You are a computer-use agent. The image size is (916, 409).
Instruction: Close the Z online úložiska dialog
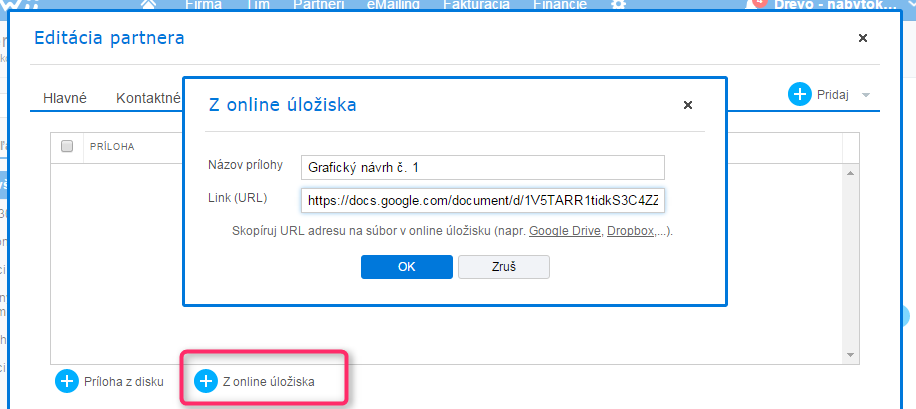point(688,105)
